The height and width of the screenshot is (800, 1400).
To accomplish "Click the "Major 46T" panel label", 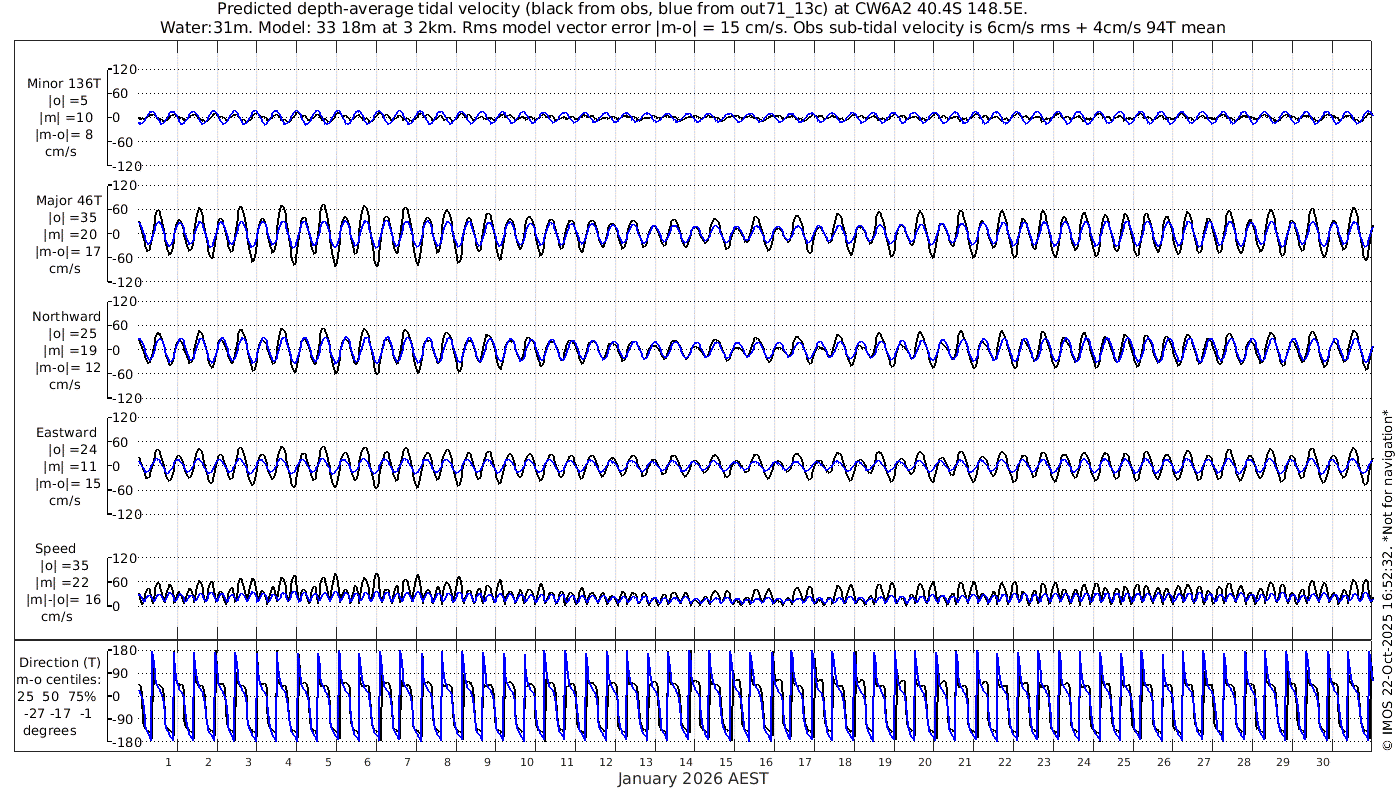I will tap(68, 200).
